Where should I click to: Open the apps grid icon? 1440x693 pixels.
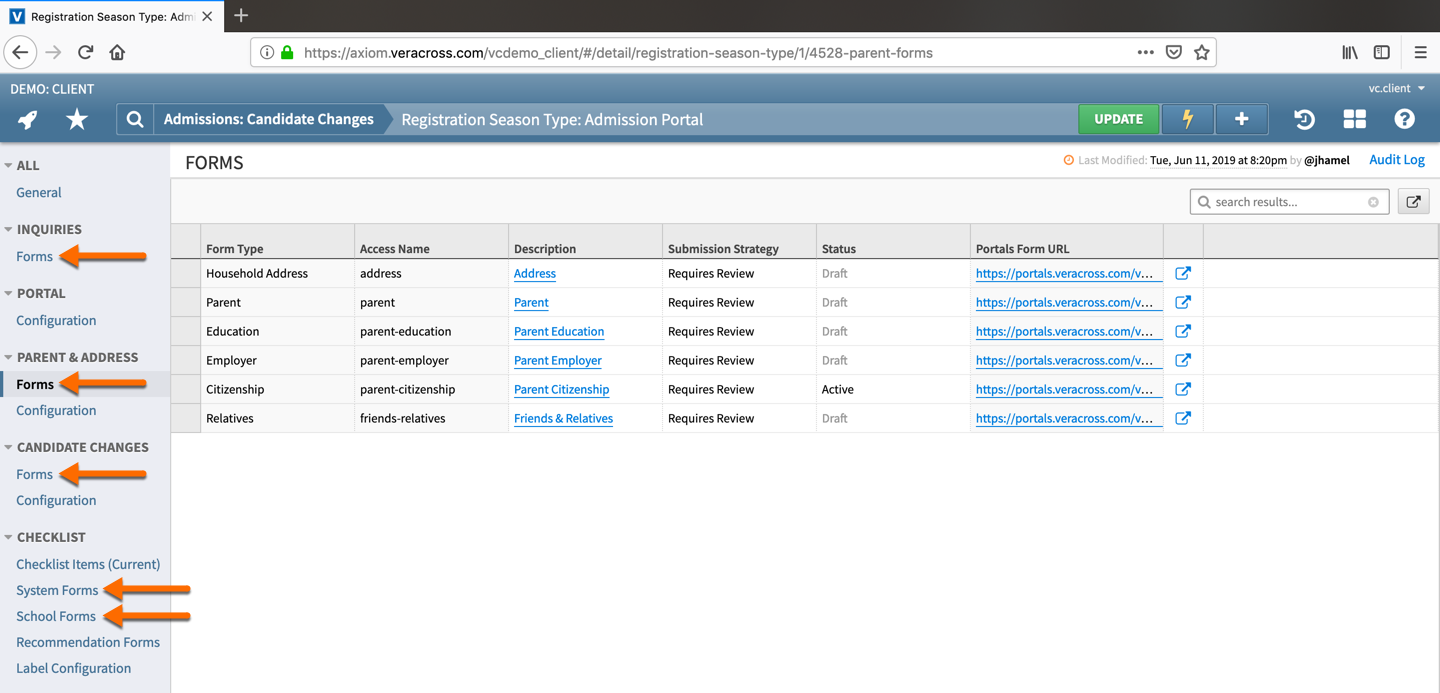(1354, 119)
